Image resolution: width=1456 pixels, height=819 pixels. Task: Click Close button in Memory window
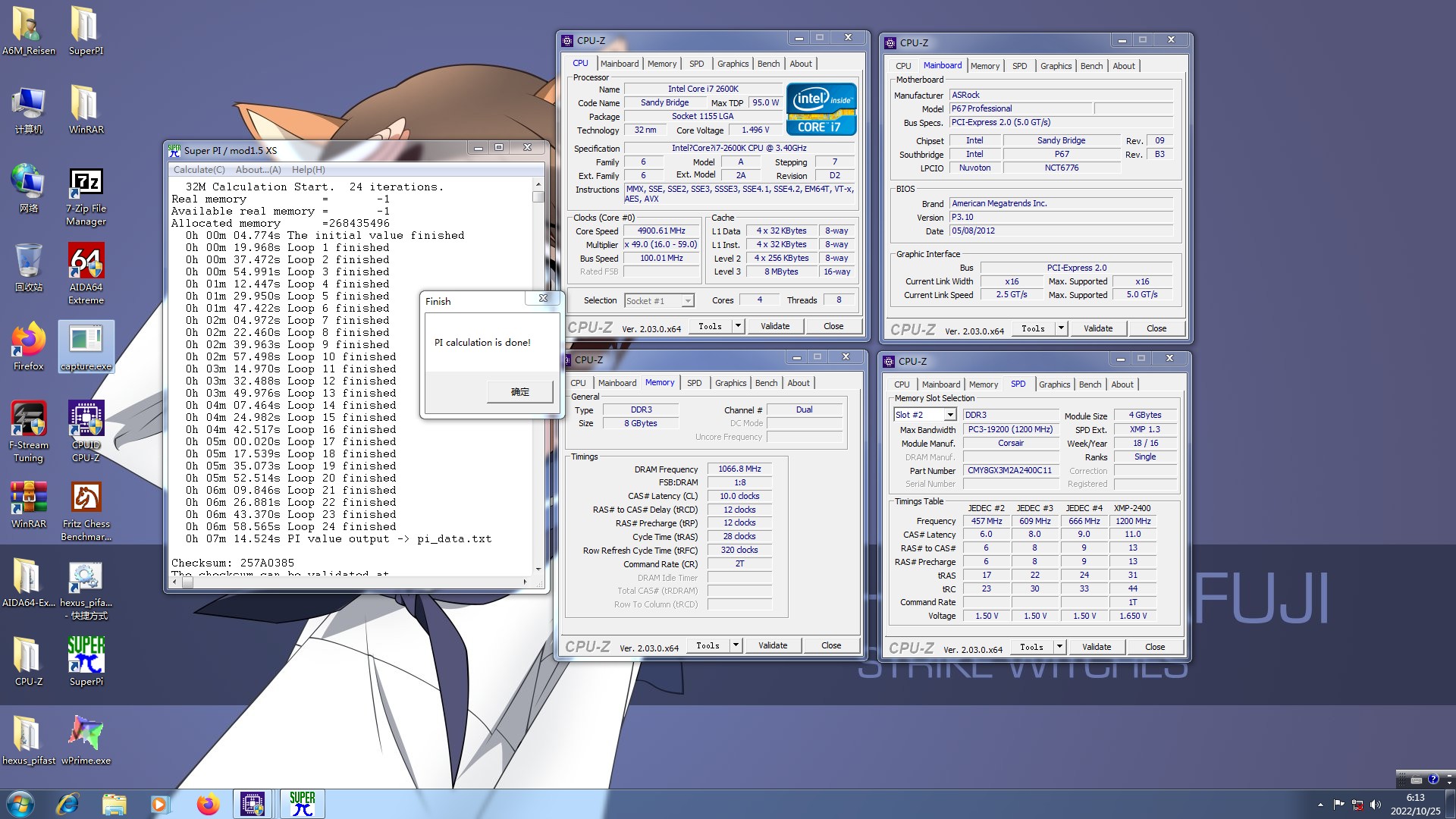click(x=831, y=645)
